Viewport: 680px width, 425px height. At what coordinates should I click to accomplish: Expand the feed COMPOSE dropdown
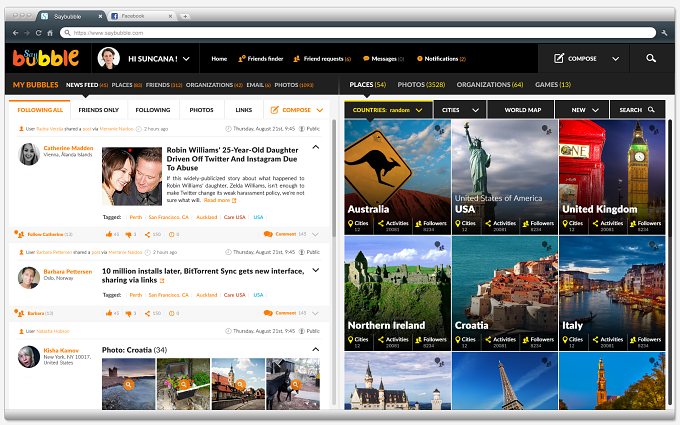pos(320,110)
